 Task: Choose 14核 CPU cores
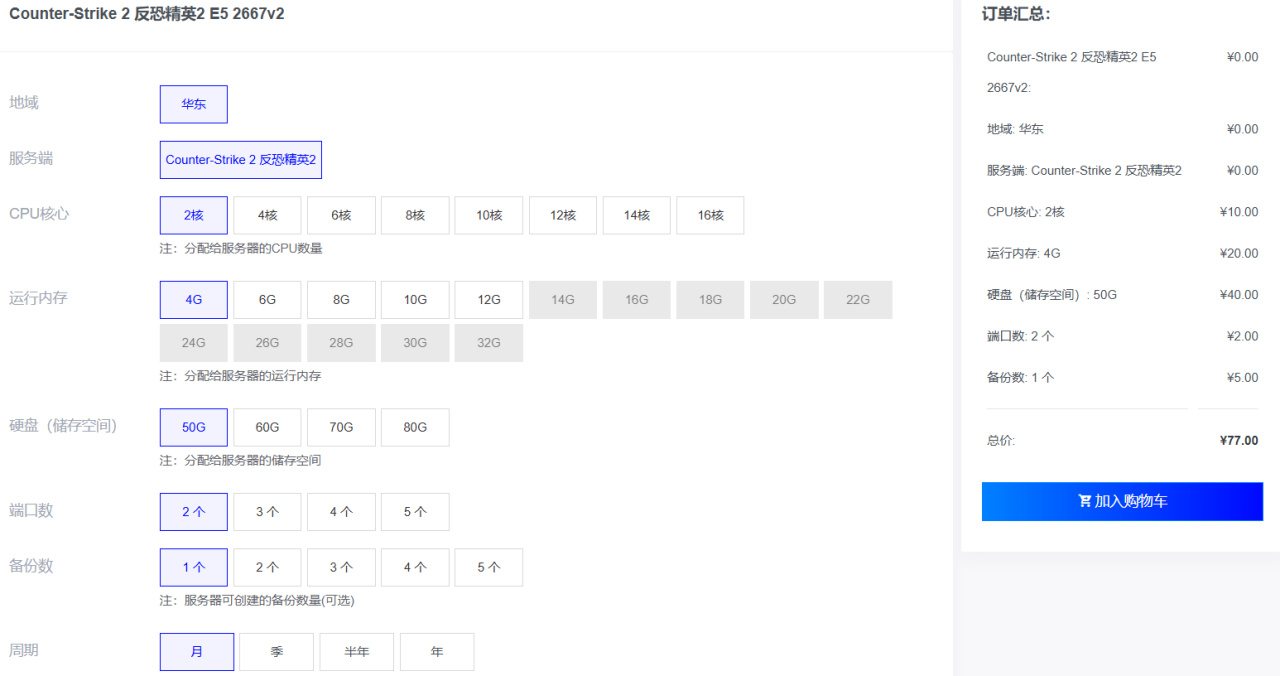click(x=637, y=215)
